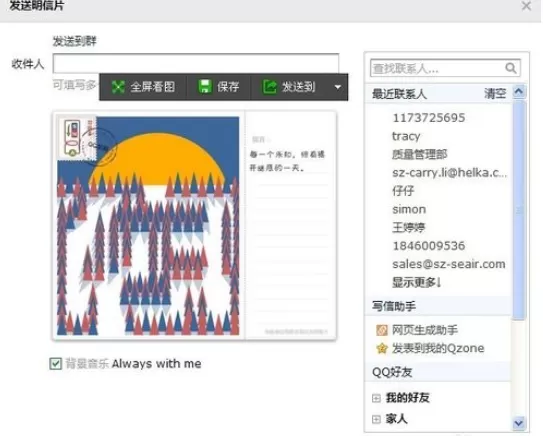Image resolution: width=543 pixels, height=436 pixels.
Task: Select contact 仔仔
Action: (x=403, y=191)
